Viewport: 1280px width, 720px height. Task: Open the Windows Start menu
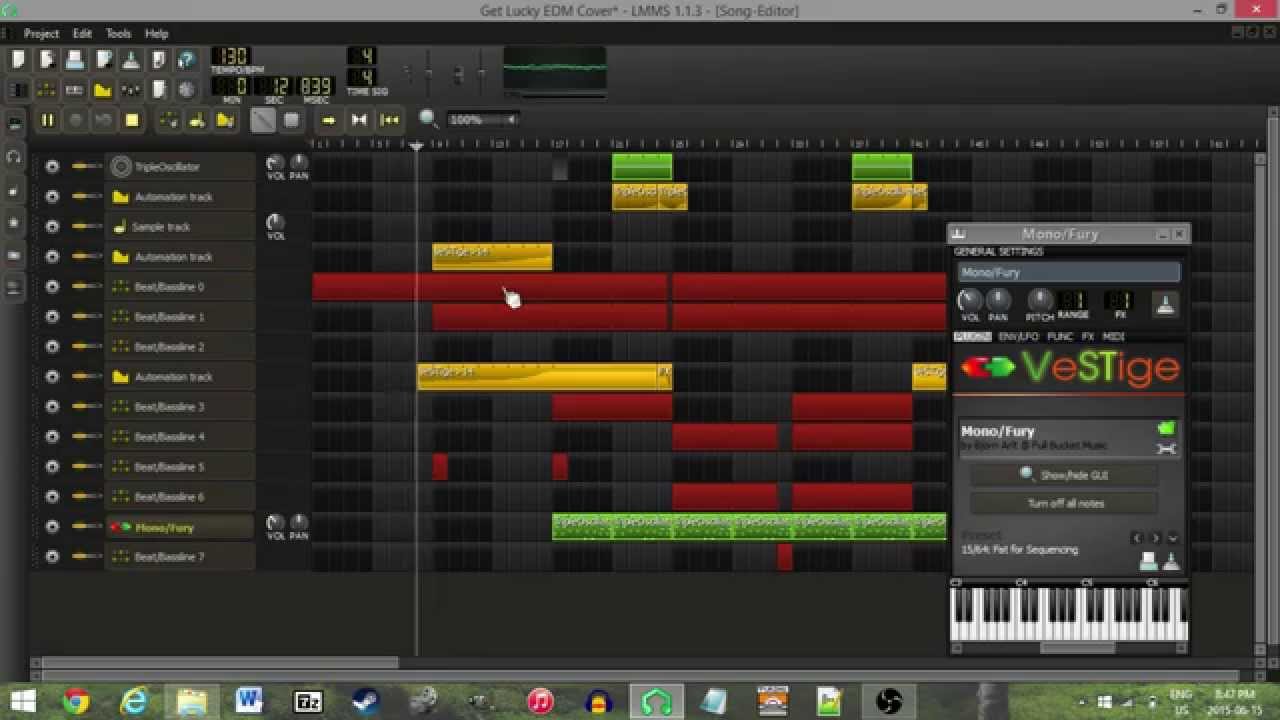pos(22,701)
